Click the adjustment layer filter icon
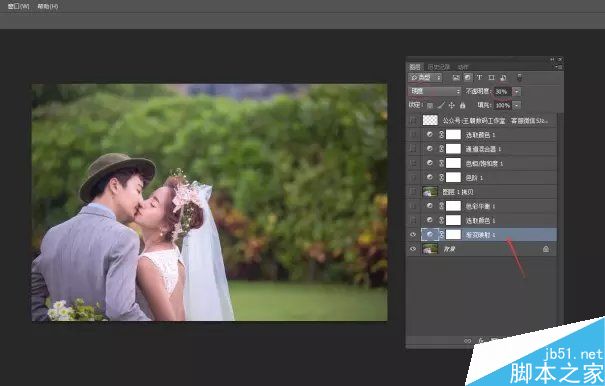The image size is (605, 386). click(x=468, y=78)
